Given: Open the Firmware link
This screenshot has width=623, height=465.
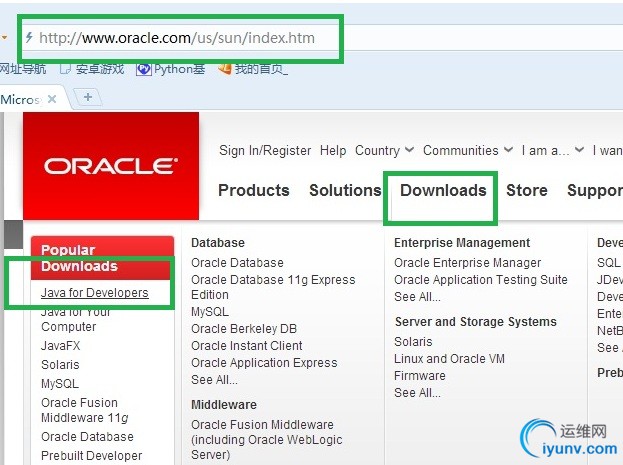Looking at the screenshot, I should (420, 376).
